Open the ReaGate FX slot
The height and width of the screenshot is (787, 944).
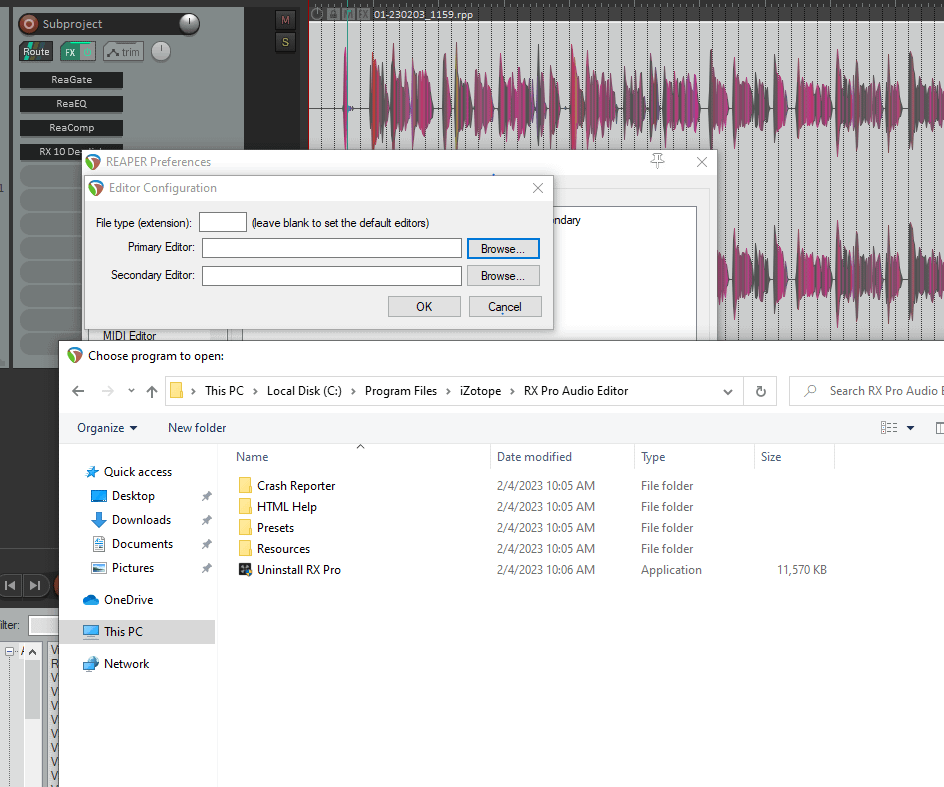tap(71, 79)
